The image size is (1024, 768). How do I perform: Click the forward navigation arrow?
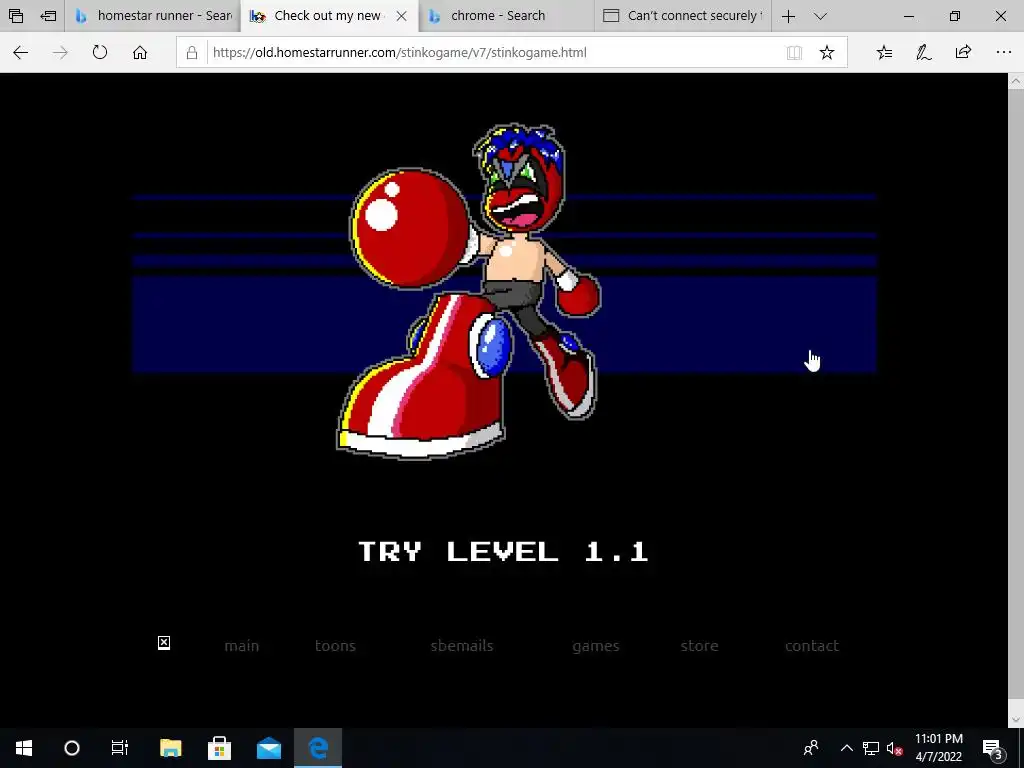tap(60, 52)
